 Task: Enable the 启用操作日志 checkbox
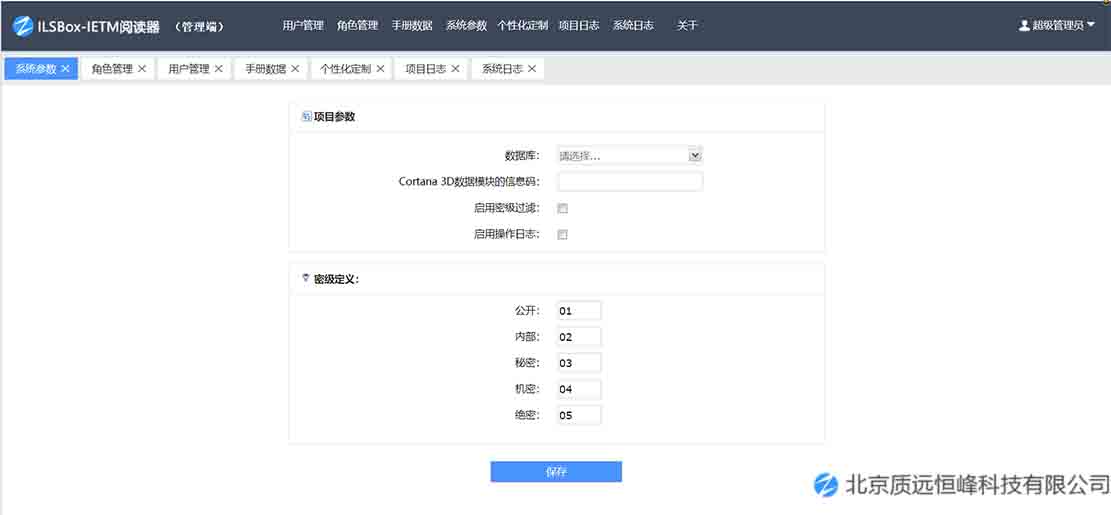coord(563,234)
